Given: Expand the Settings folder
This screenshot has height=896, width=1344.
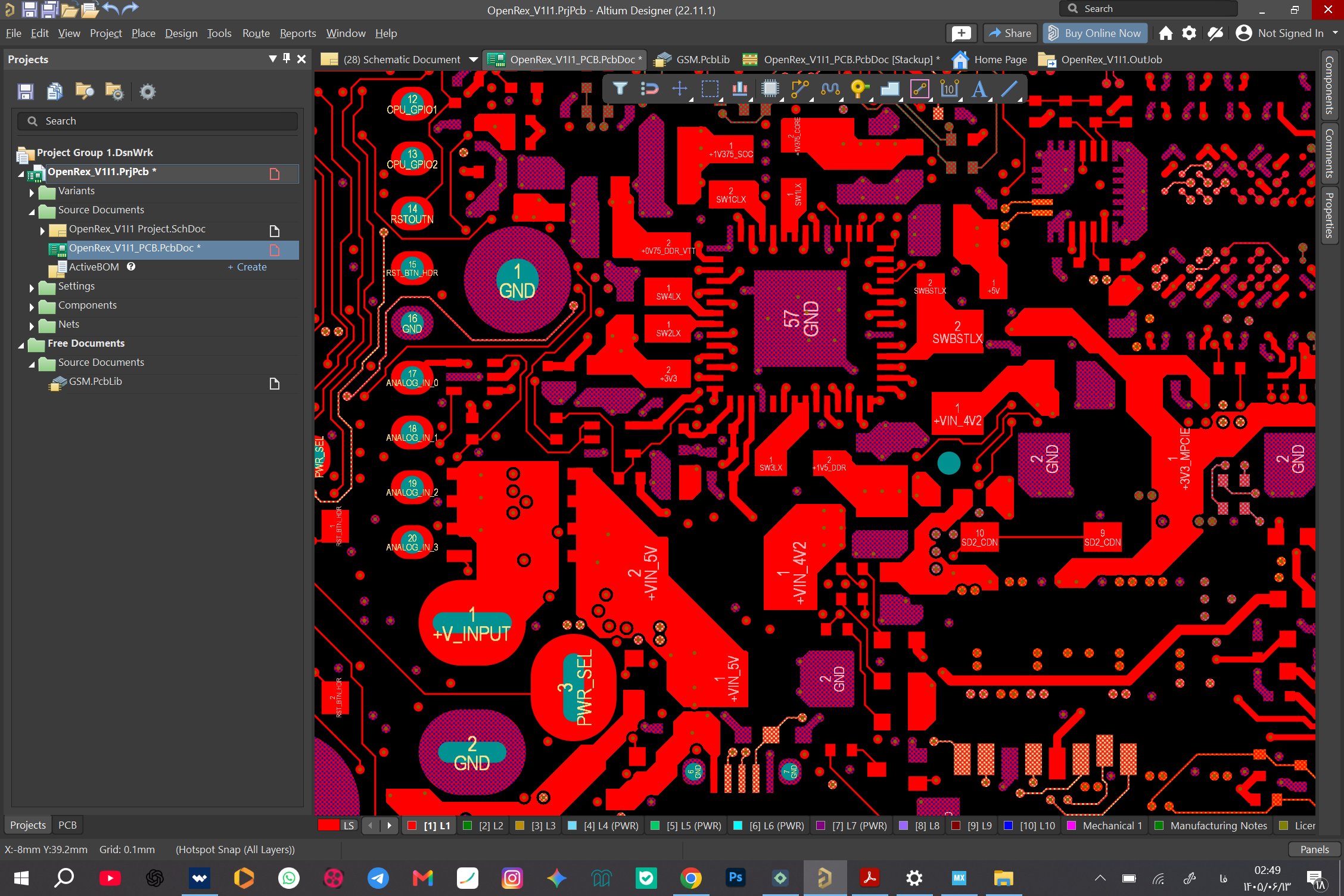Looking at the screenshot, I should (32, 287).
